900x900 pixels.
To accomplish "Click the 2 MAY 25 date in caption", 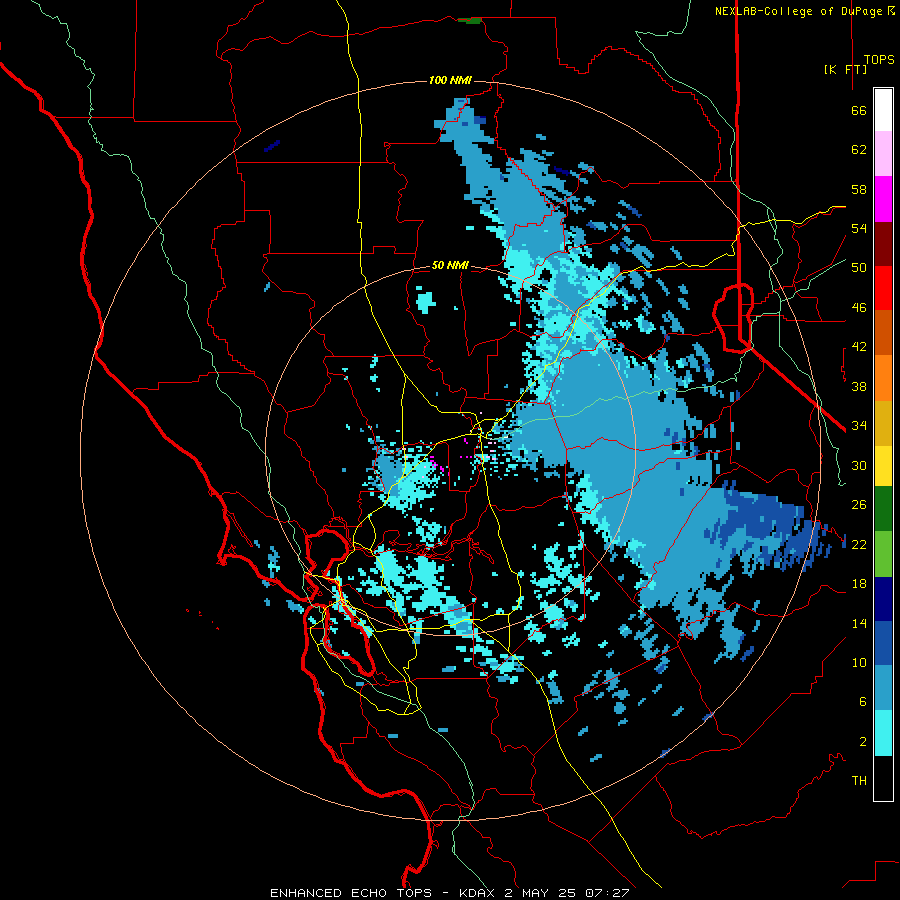I will point(541,893).
